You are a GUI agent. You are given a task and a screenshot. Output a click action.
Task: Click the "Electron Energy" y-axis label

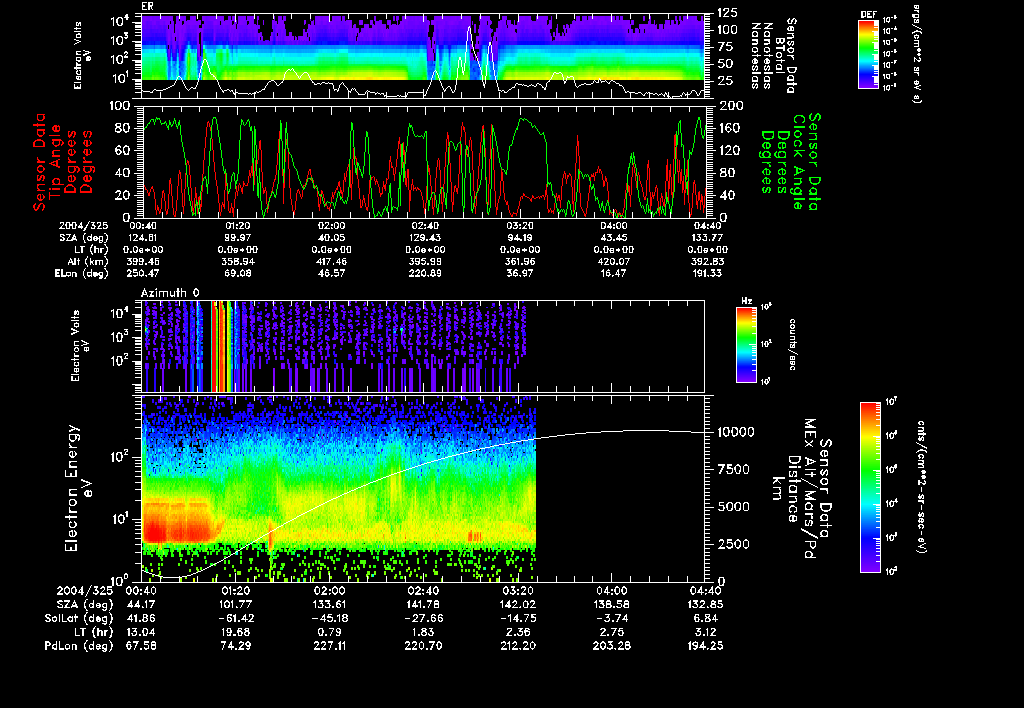pos(72,488)
